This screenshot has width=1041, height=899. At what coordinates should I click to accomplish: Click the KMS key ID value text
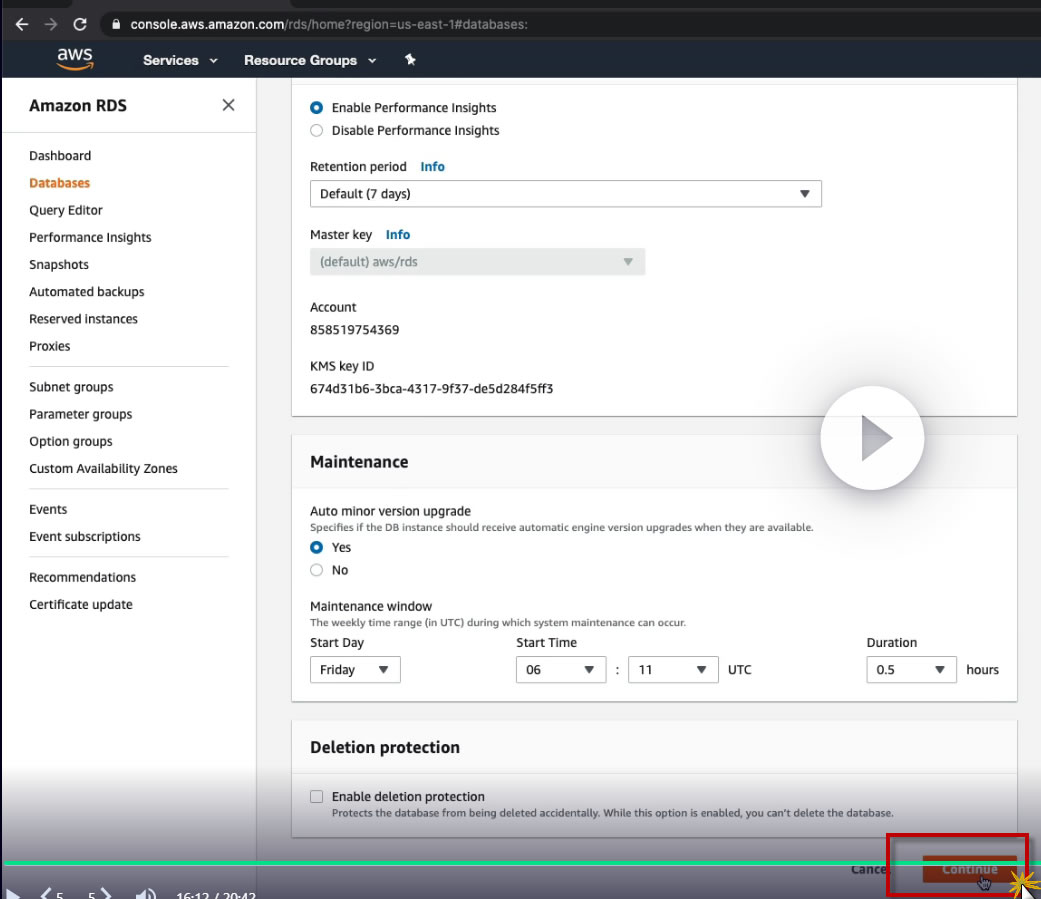click(432, 388)
